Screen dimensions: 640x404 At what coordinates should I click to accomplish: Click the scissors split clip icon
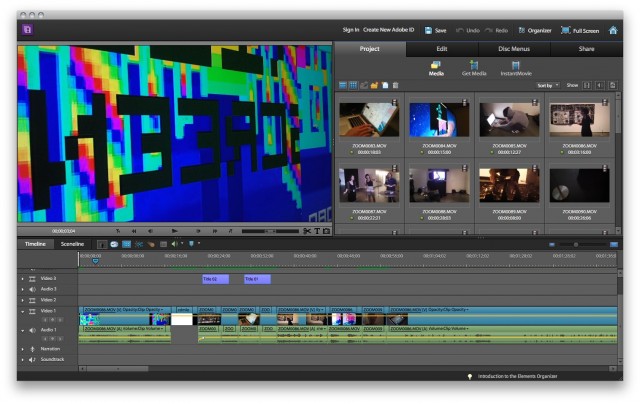tap(308, 231)
